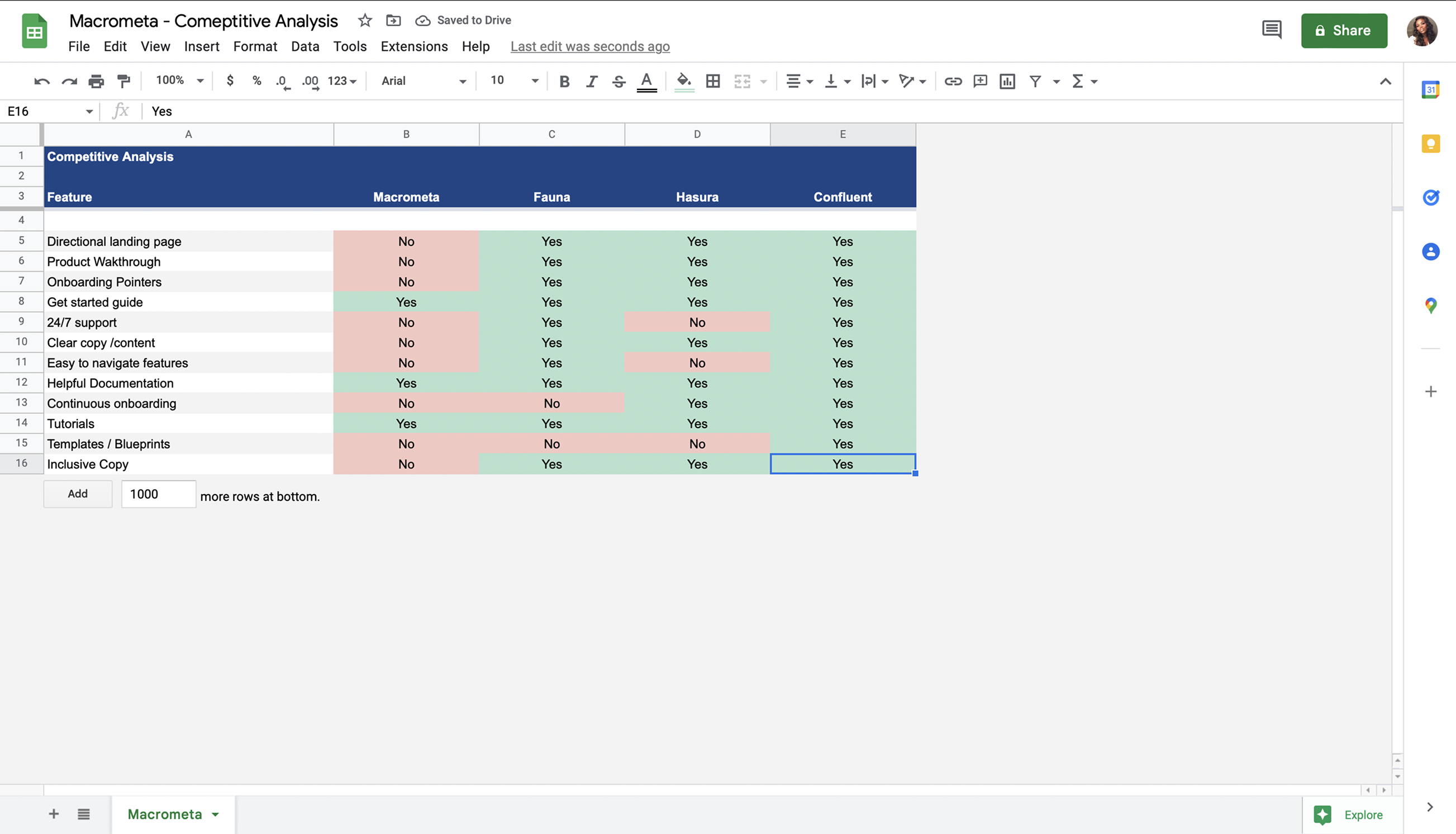Hide the side panel with the chevron
1456x834 pixels.
click(1430, 807)
